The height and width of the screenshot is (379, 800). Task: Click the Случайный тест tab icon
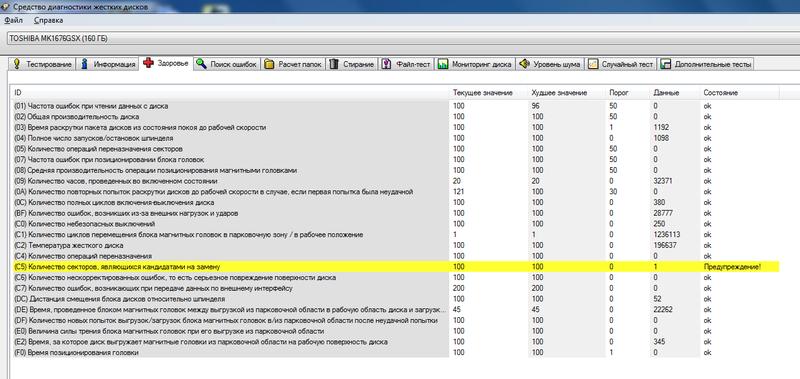pyautogui.click(x=593, y=64)
